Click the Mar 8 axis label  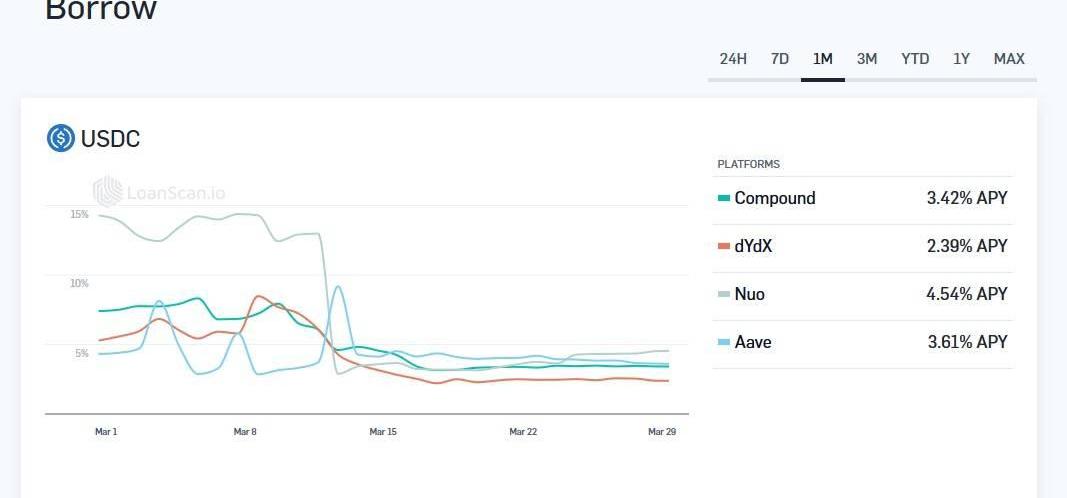pos(245,432)
